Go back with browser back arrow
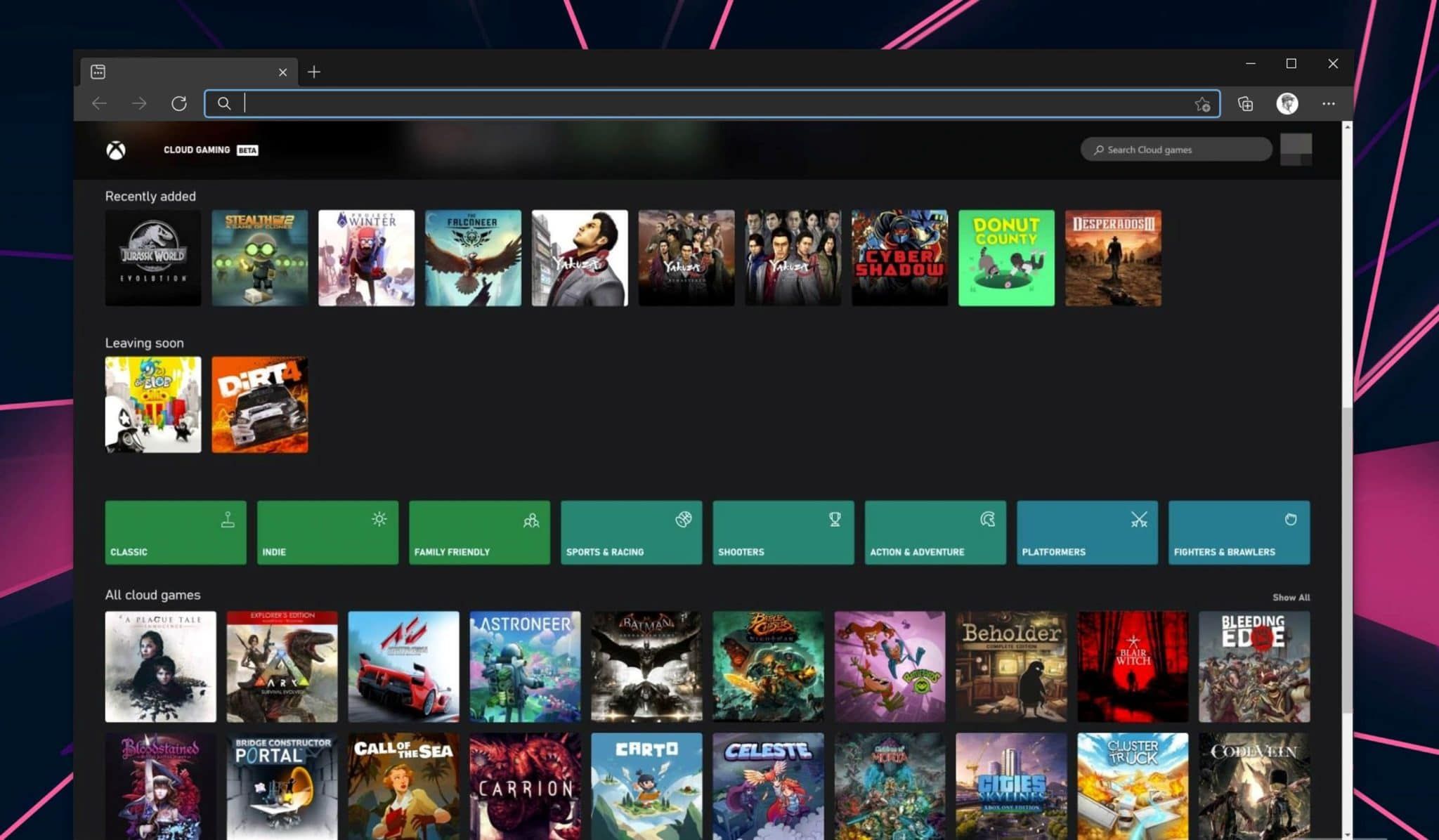Viewport: 1439px width, 840px height. point(99,104)
